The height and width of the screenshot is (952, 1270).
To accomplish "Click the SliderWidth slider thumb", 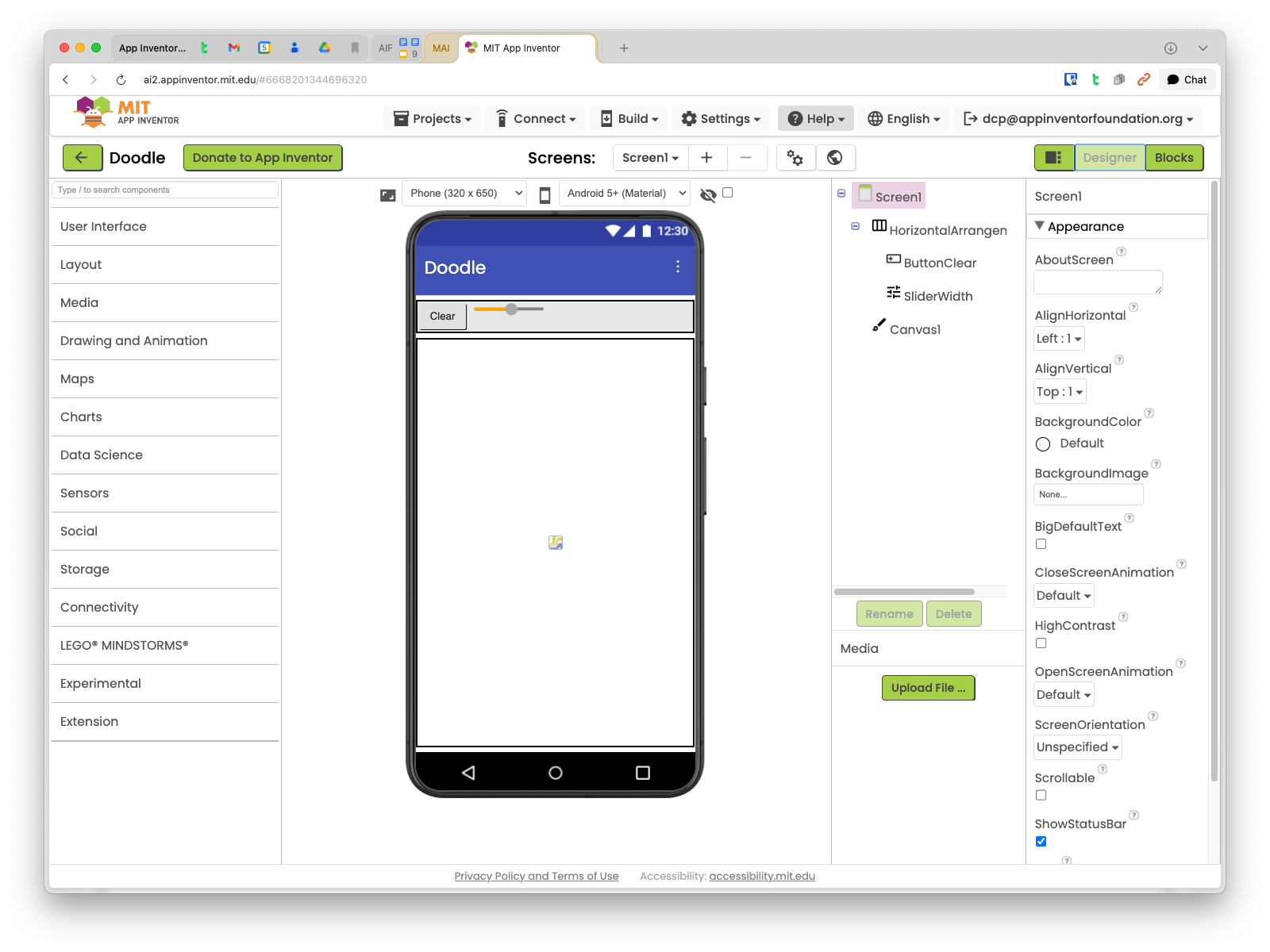I will point(512,309).
